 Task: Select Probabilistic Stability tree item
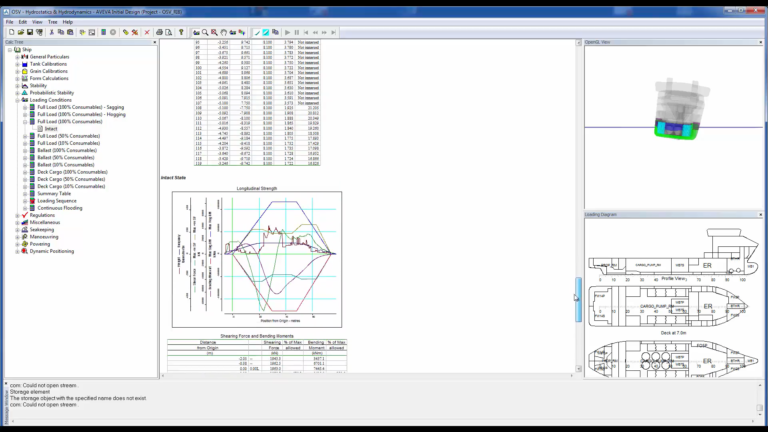pos(51,93)
